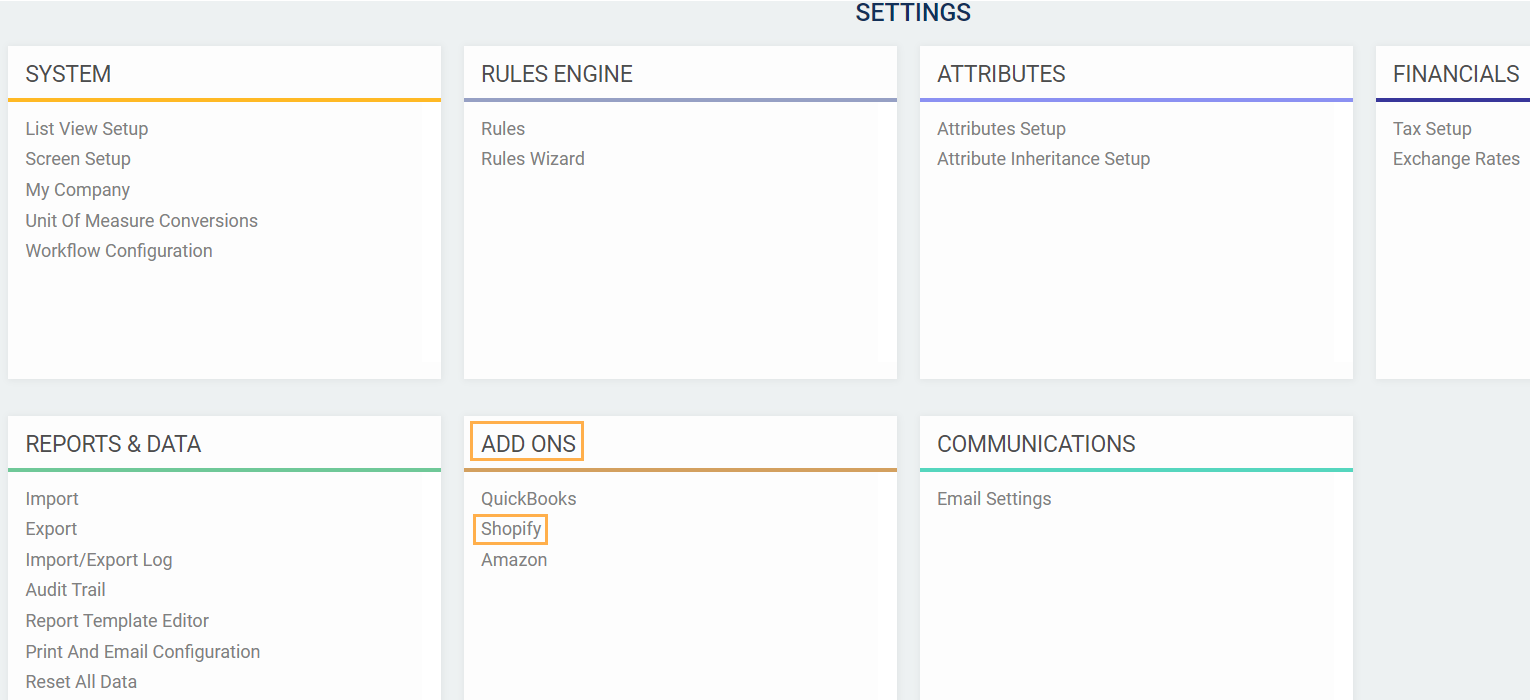1530x700 pixels.
Task: Go to My Company settings
Action: (x=78, y=190)
